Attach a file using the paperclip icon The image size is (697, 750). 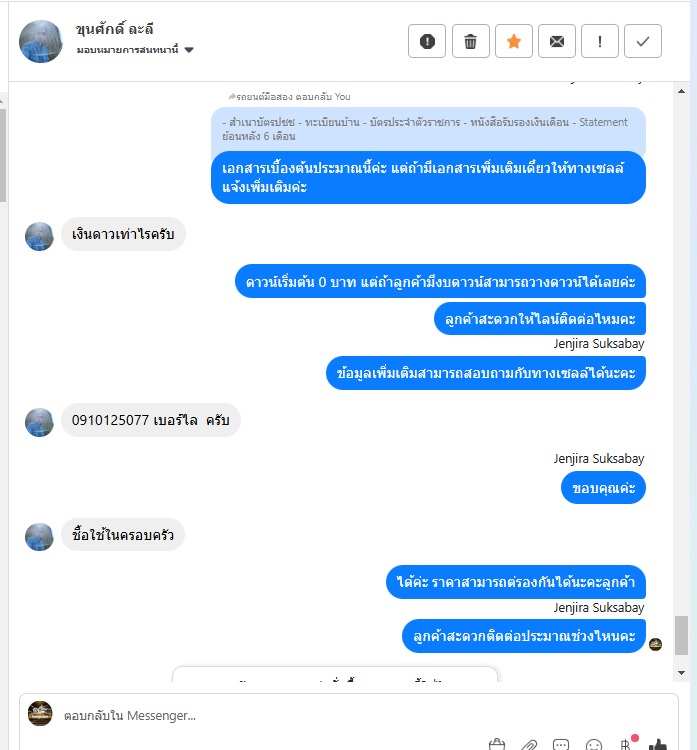[529, 745]
